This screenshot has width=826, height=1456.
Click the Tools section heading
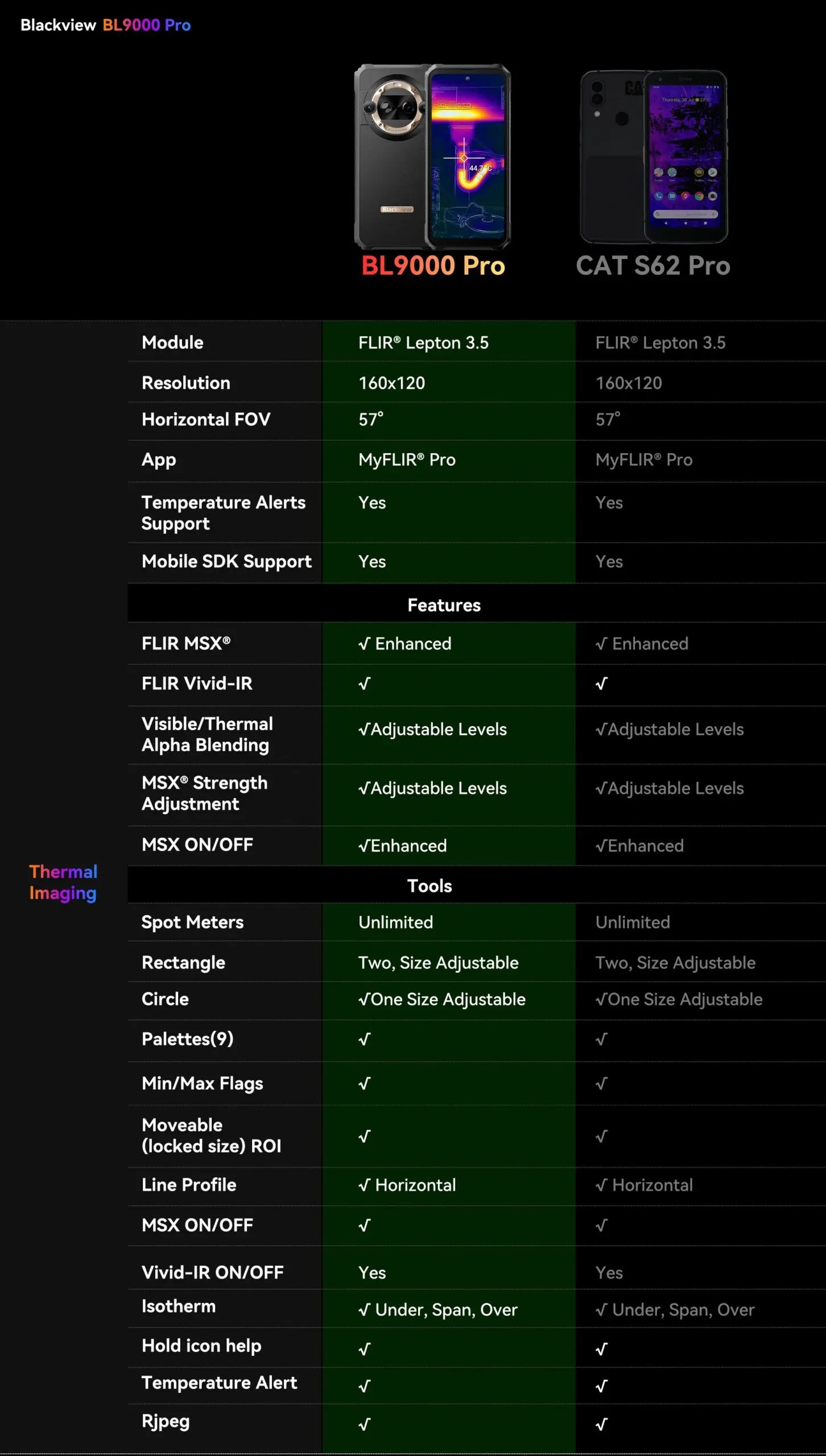(x=429, y=886)
